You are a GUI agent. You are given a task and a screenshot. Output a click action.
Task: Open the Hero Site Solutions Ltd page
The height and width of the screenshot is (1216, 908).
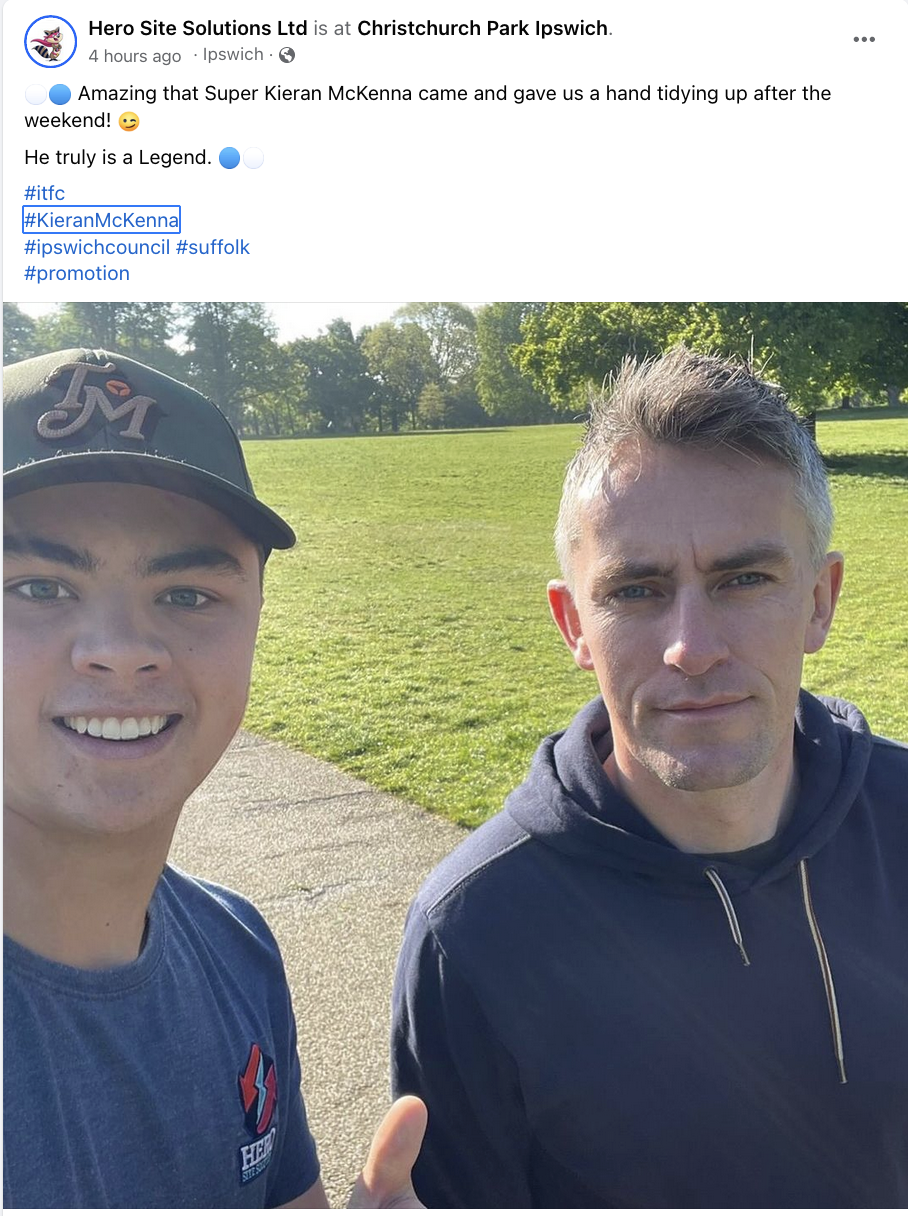198,28
